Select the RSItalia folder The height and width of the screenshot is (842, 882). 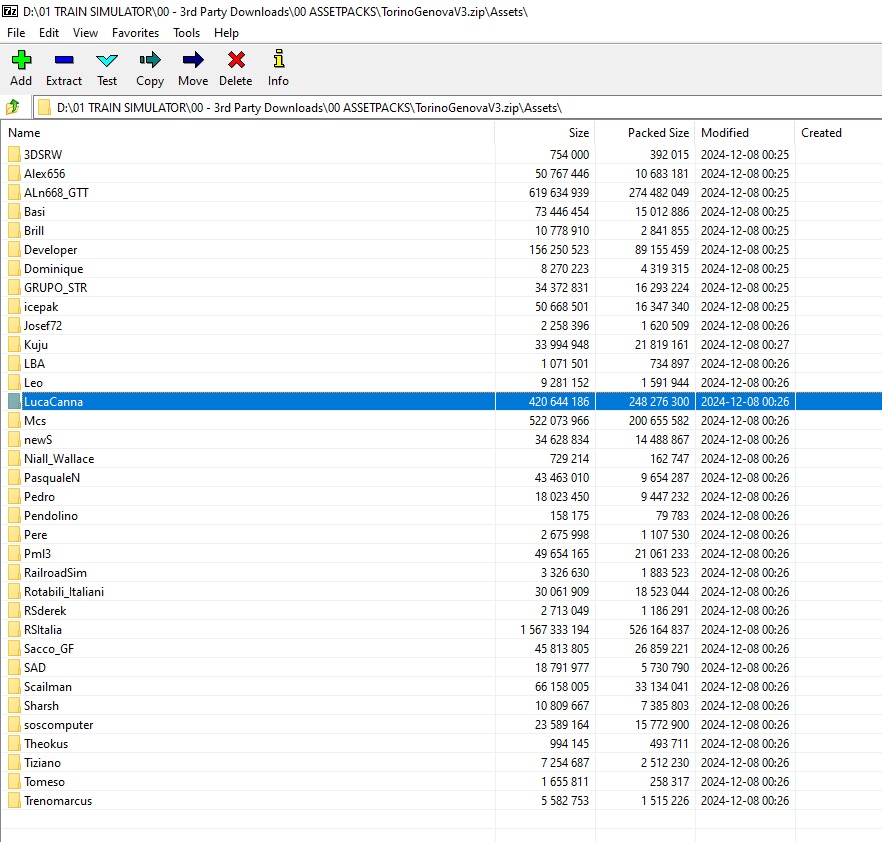(x=43, y=630)
